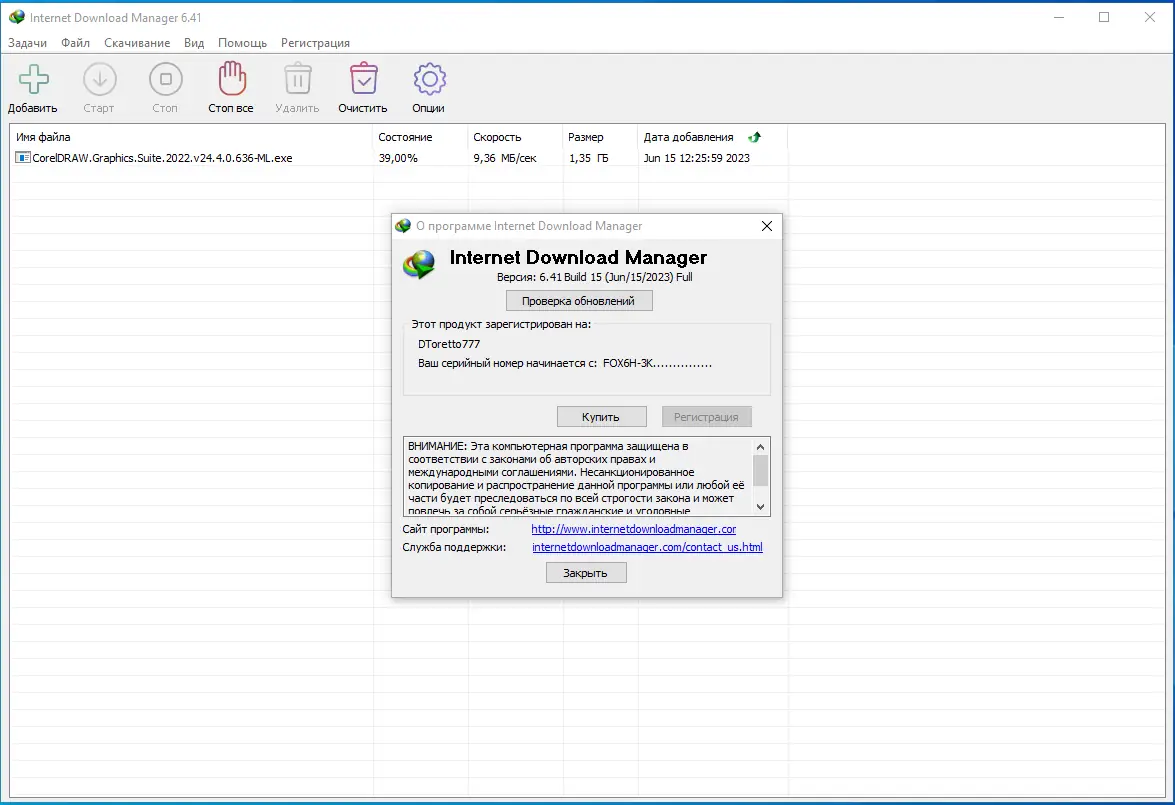Click the Старт download icon
The height and width of the screenshot is (805, 1175).
[99, 78]
